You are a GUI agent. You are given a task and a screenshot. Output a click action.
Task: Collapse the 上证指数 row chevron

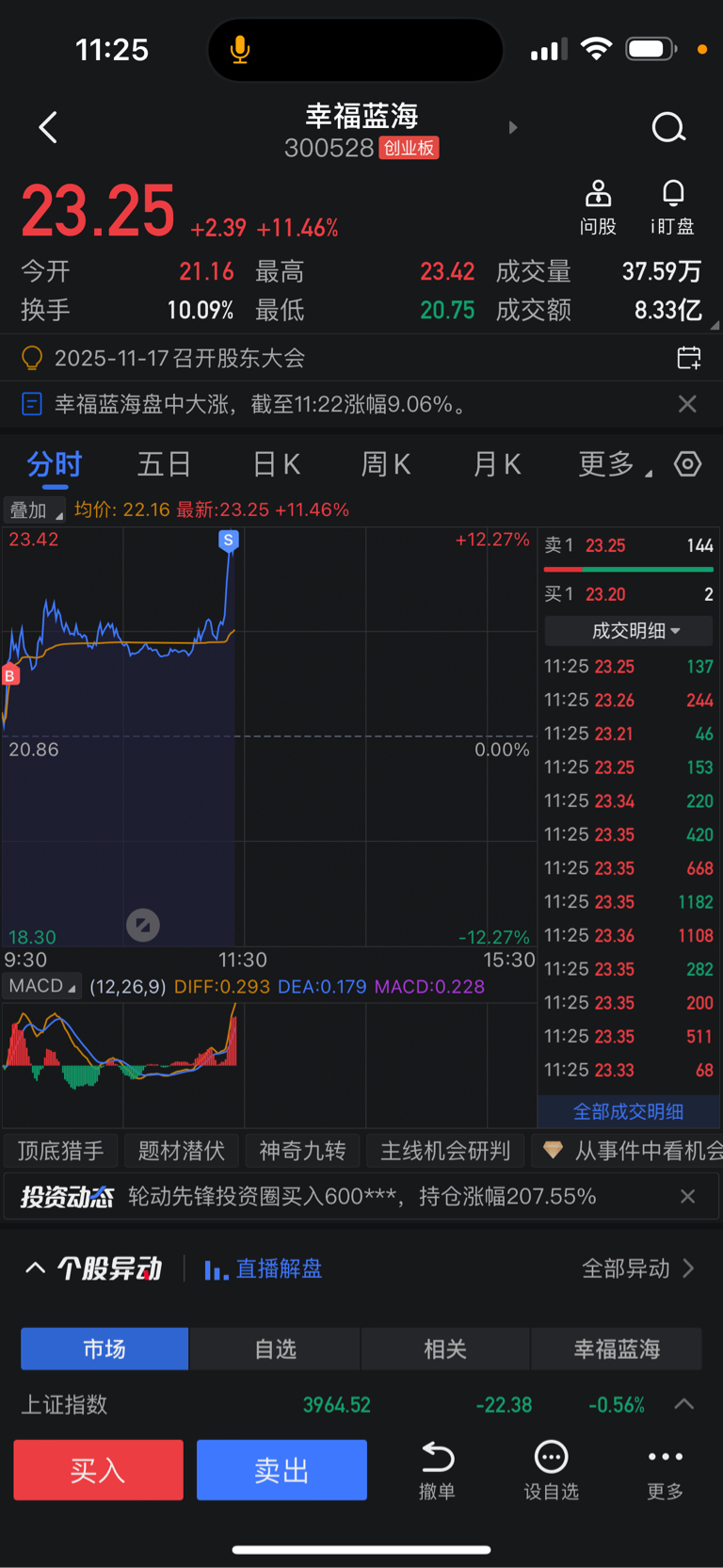(684, 1404)
